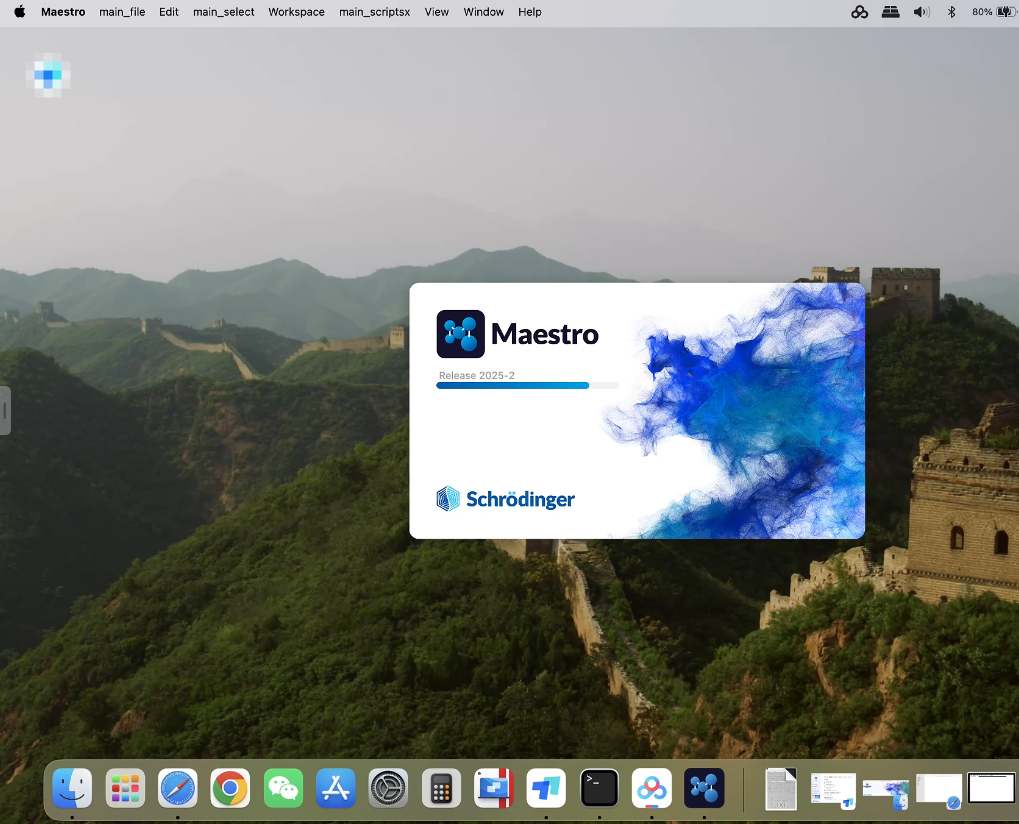This screenshot has height=824, width=1019.
Task: Open Finder from the Dock
Action: pos(72,788)
